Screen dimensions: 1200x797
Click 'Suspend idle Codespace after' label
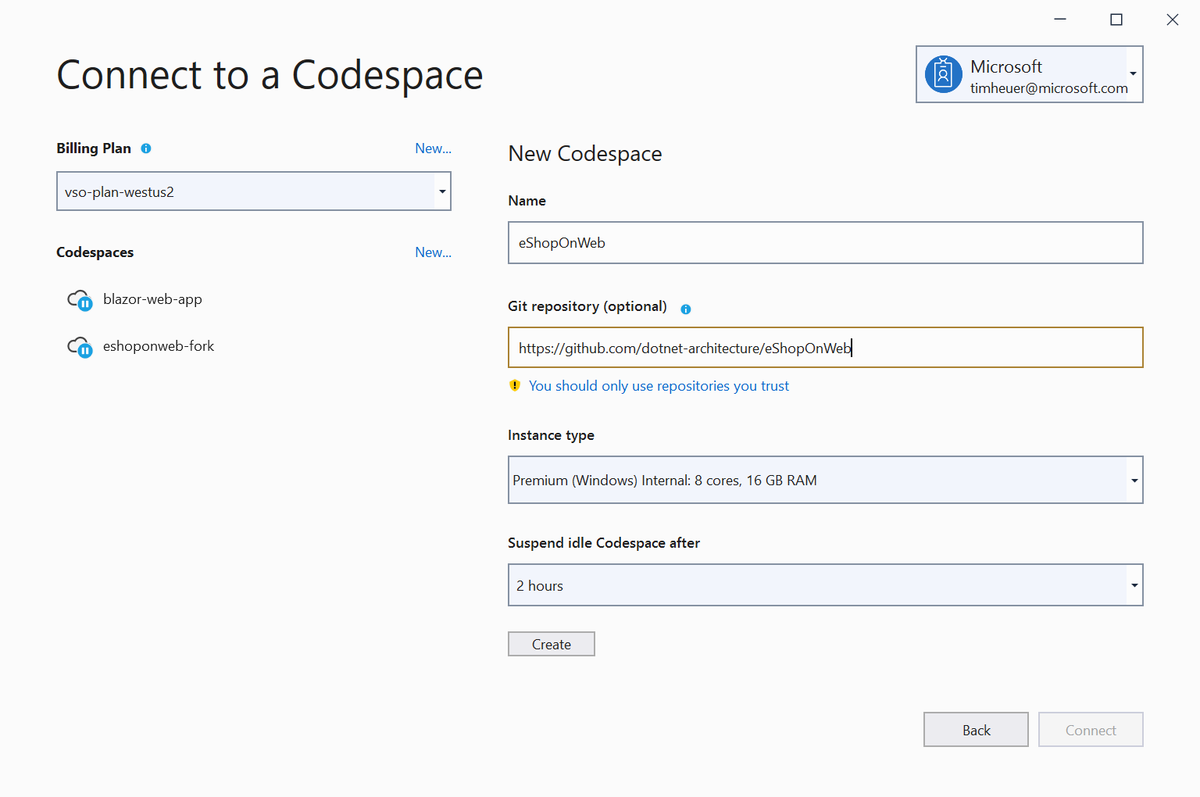click(x=604, y=543)
